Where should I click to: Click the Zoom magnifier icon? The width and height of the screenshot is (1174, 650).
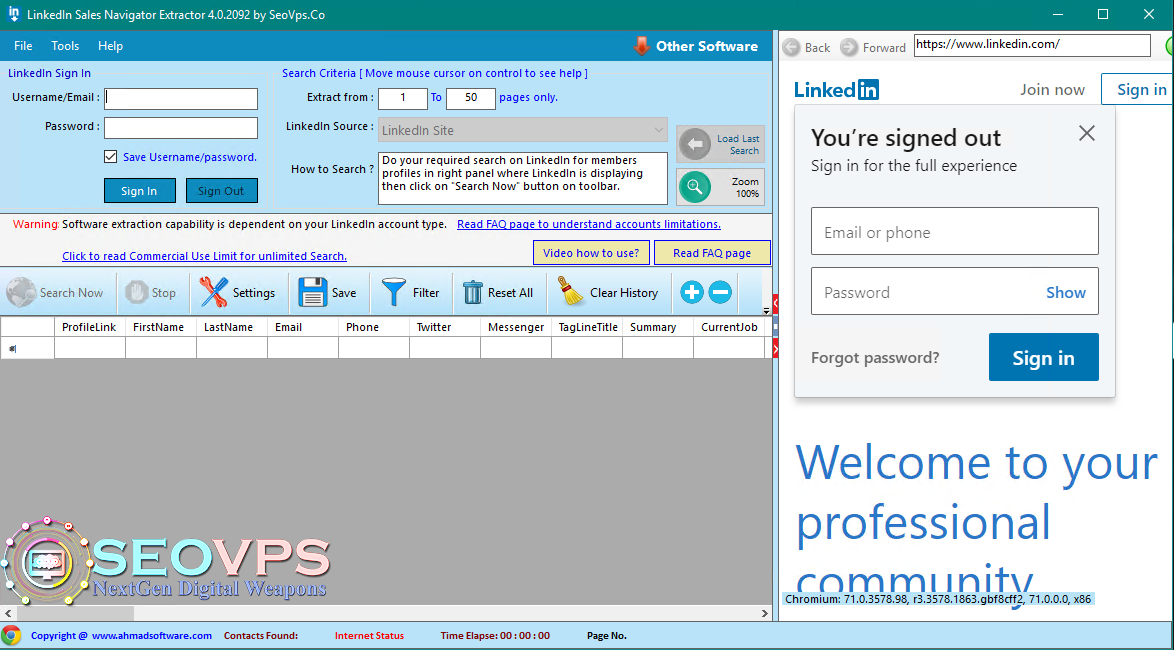[695, 186]
